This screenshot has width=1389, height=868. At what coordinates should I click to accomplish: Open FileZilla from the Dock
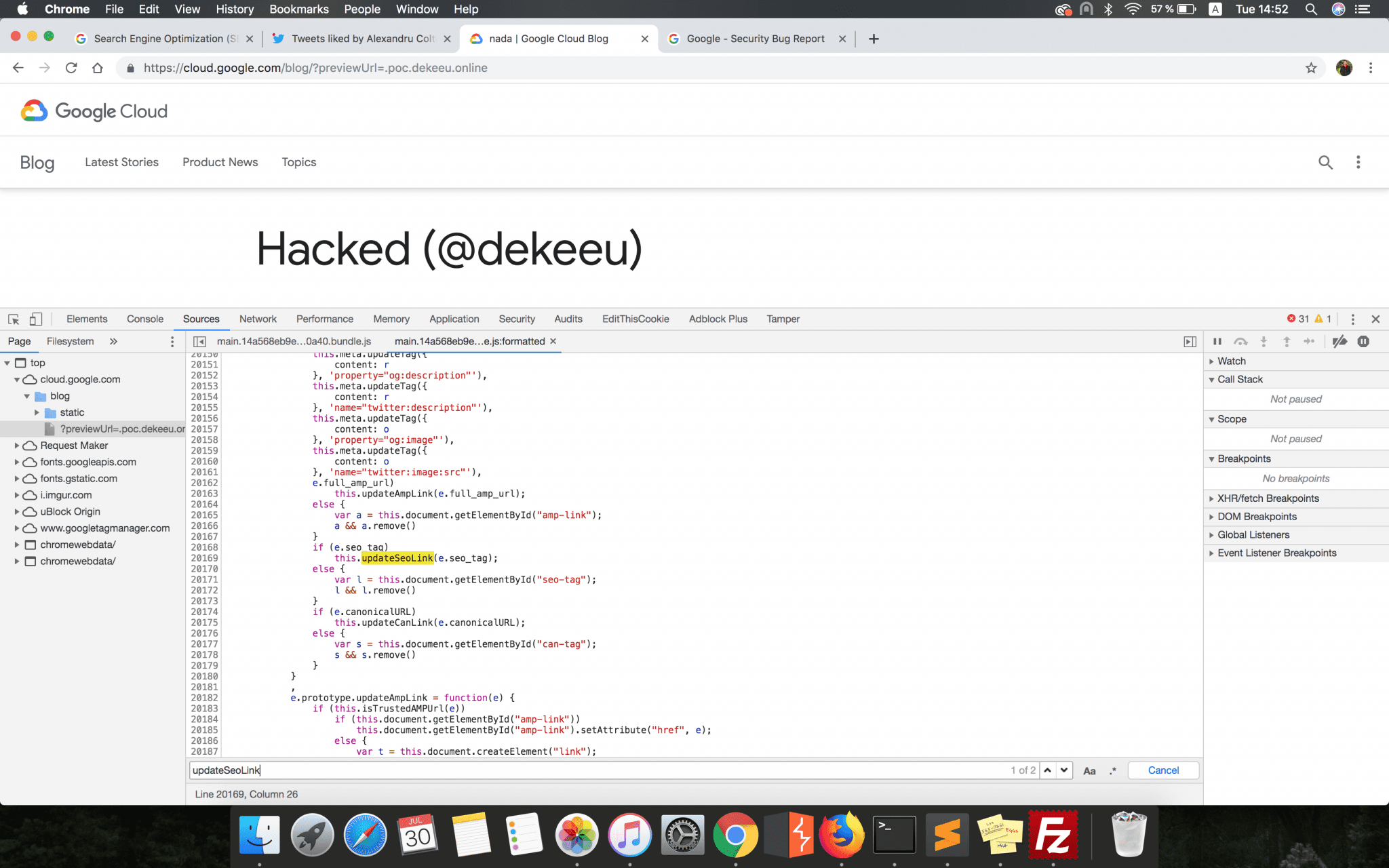click(x=1053, y=834)
